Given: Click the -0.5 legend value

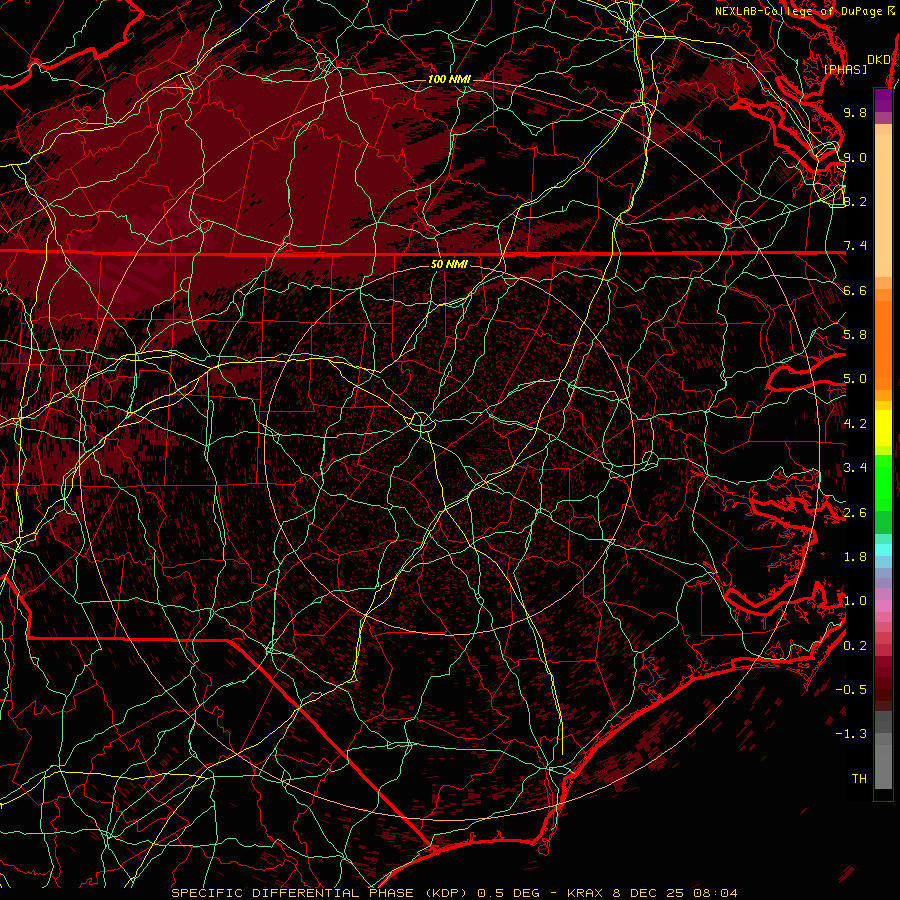Looking at the screenshot, I should tap(851, 690).
